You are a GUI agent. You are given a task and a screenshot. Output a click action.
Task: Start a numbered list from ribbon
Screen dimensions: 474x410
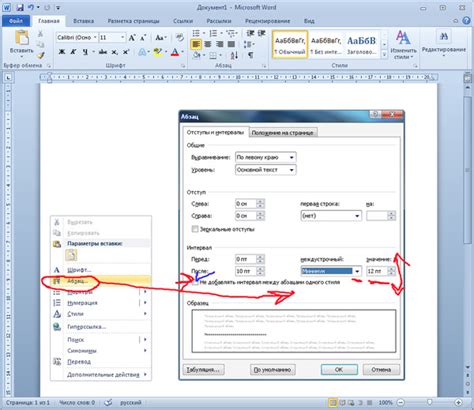[x=213, y=33]
